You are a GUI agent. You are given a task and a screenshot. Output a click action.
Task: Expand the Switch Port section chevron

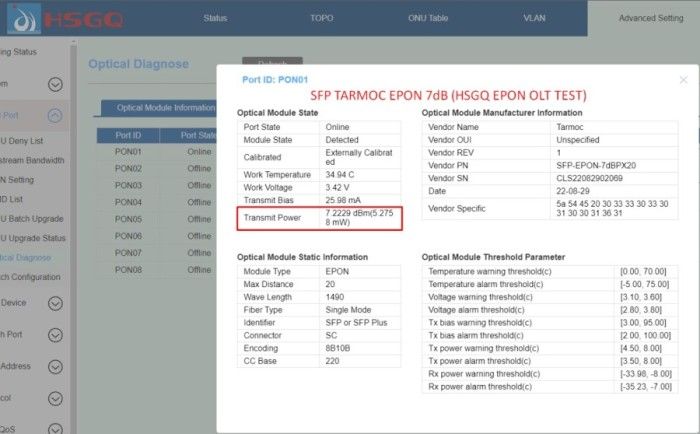pos(56,334)
